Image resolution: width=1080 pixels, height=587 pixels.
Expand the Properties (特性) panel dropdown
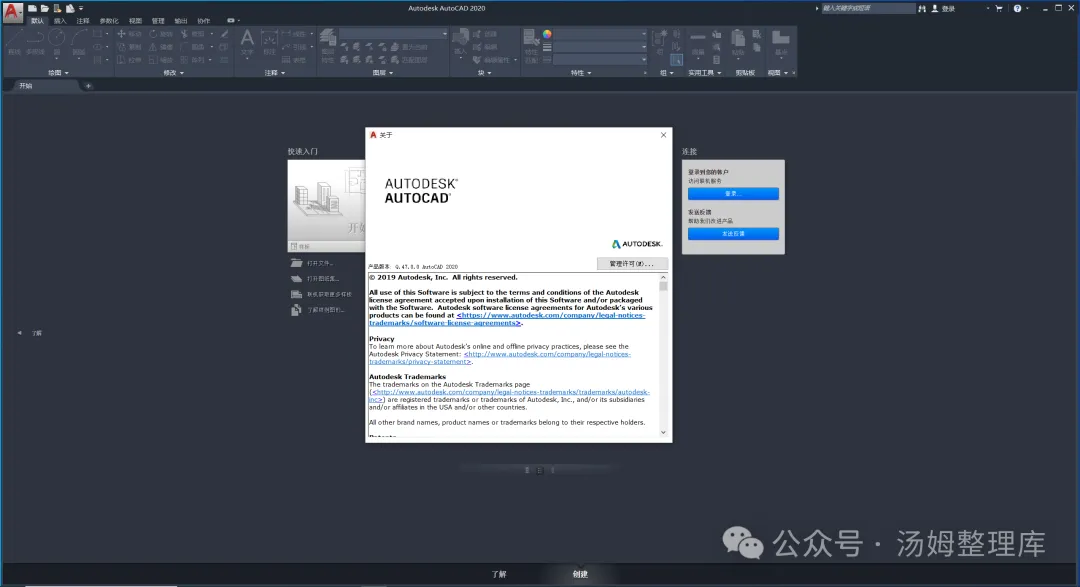pos(581,73)
